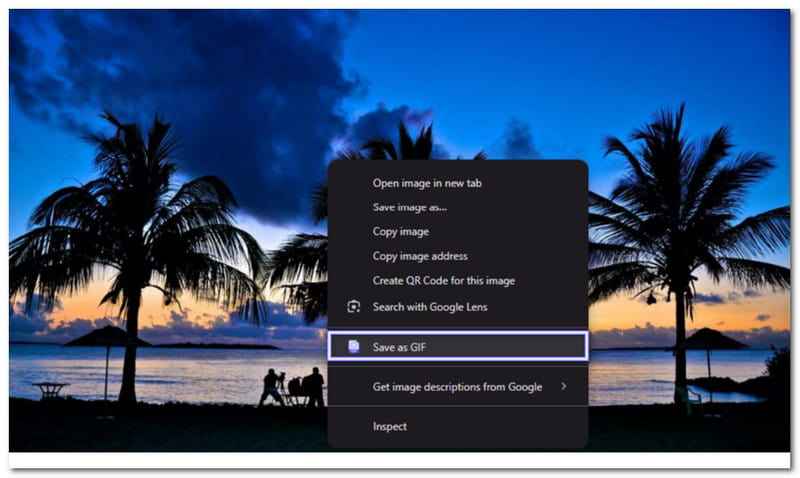Image resolution: width=800 pixels, height=478 pixels.
Task: Create QR Code for this image
Action: pos(443,281)
